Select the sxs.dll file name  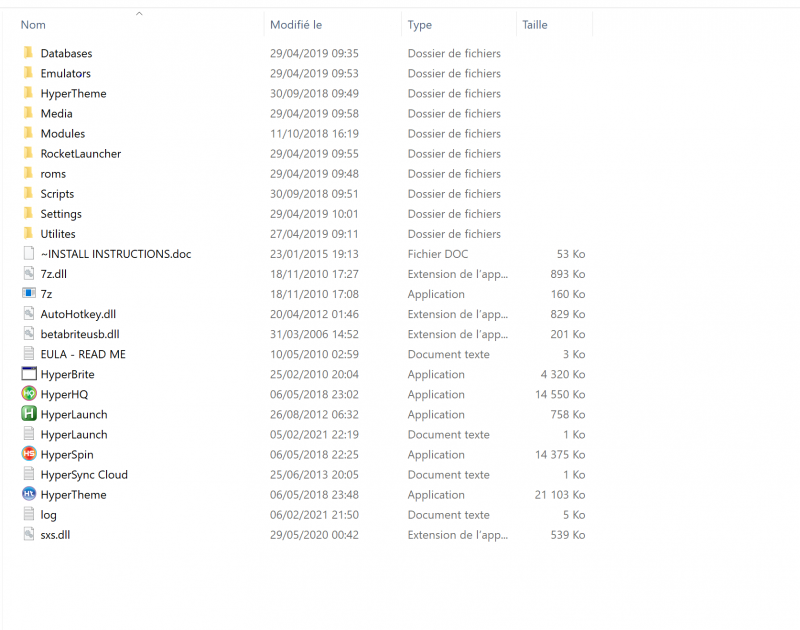click(x=55, y=535)
